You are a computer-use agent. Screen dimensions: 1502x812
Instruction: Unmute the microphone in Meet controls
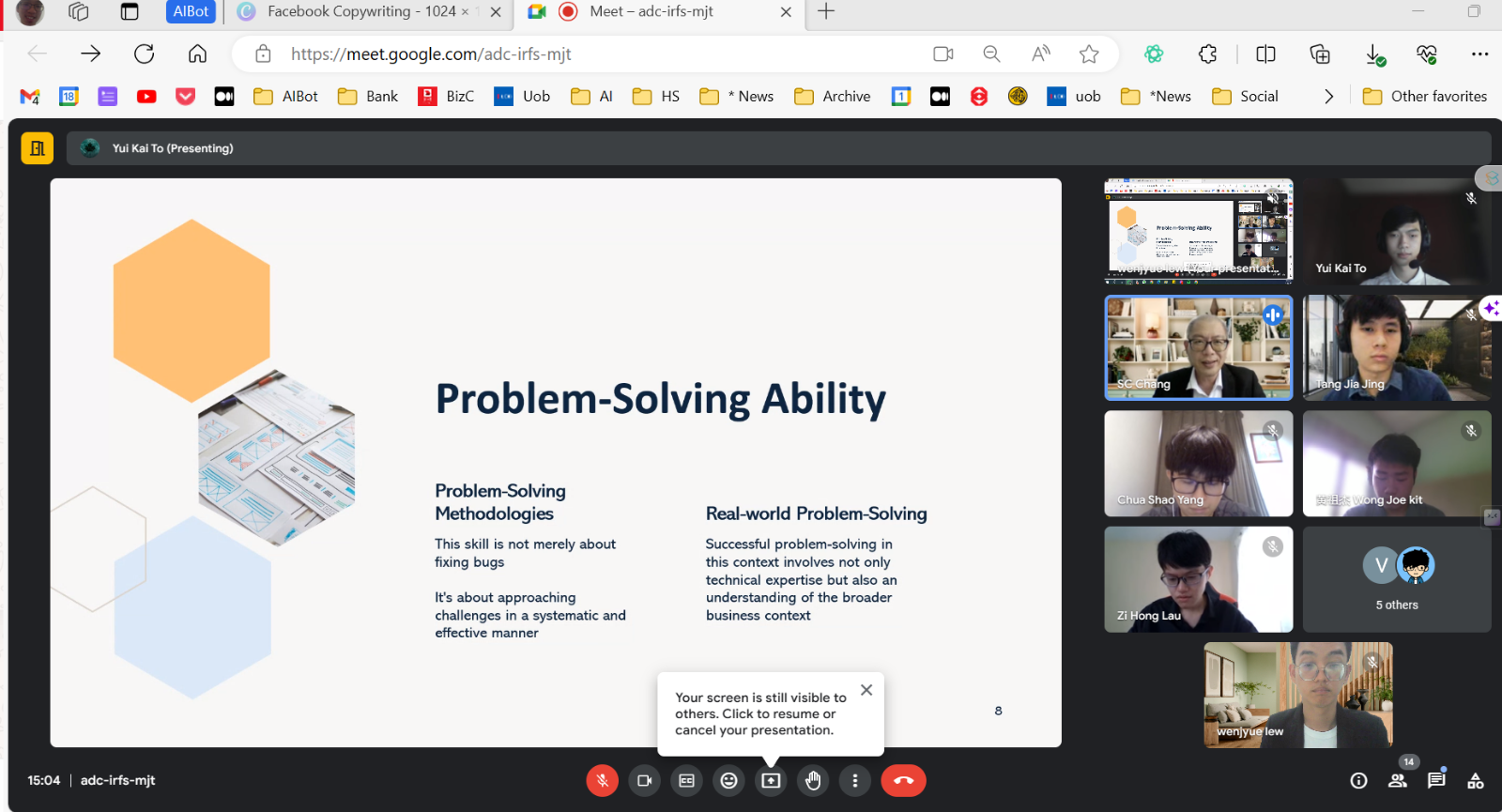[x=603, y=780]
